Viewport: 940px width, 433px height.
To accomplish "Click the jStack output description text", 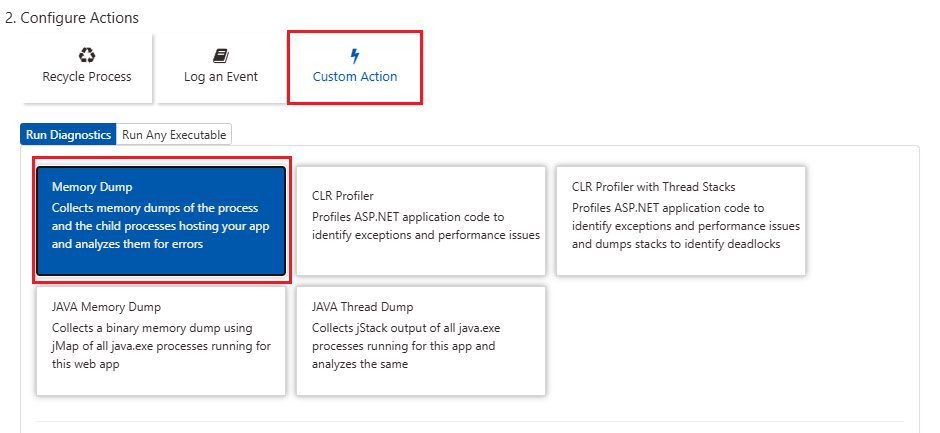I will (x=406, y=346).
